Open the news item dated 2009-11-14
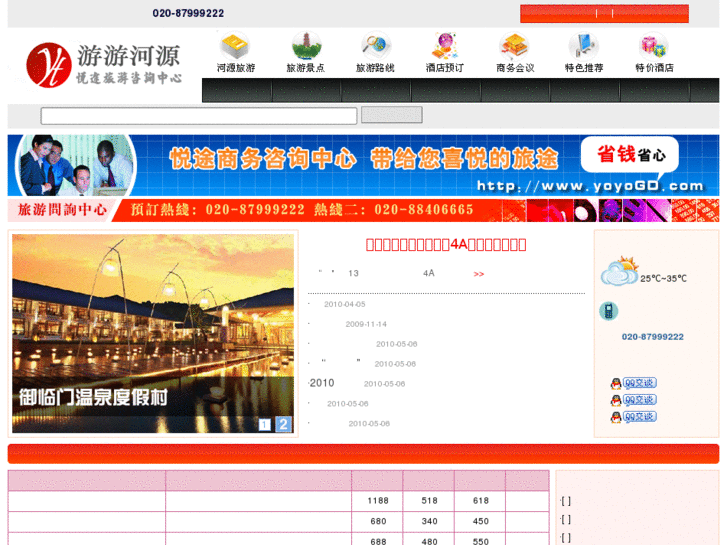 point(365,324)
